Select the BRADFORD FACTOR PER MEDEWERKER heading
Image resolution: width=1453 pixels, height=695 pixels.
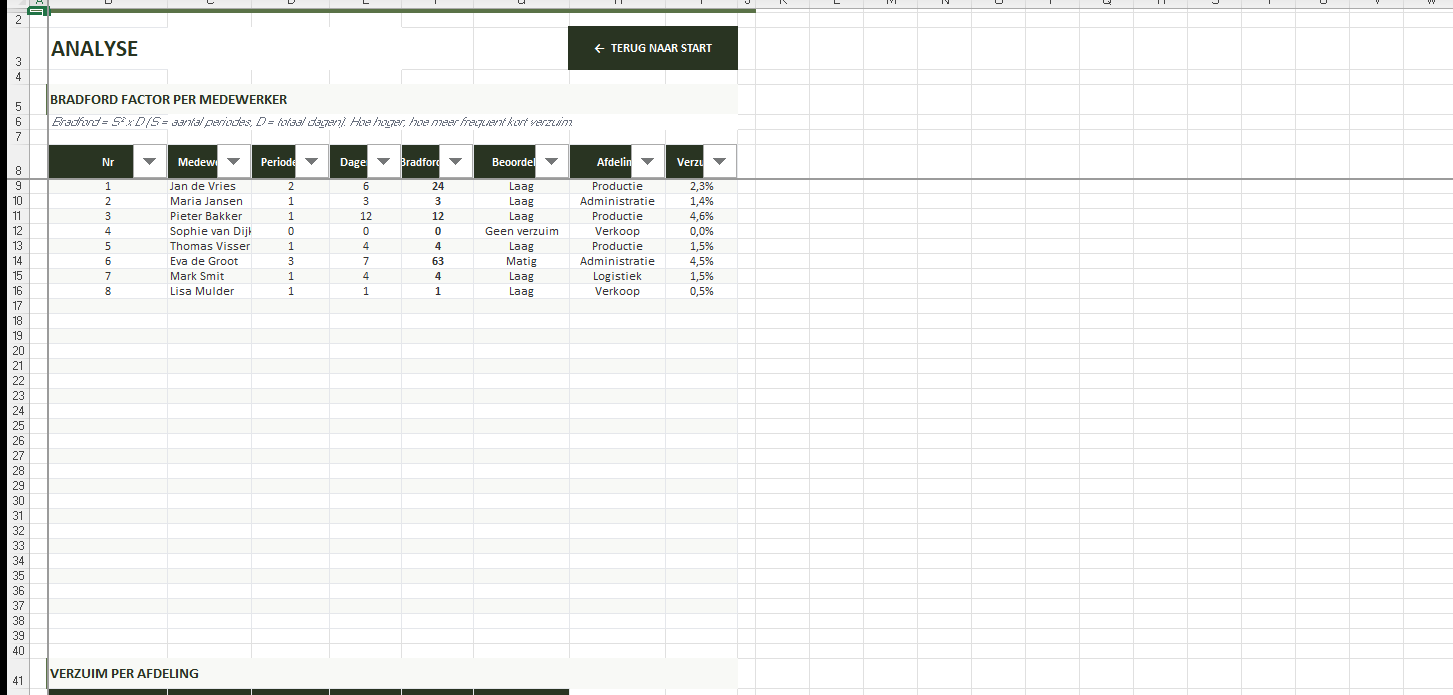point(169,100)
